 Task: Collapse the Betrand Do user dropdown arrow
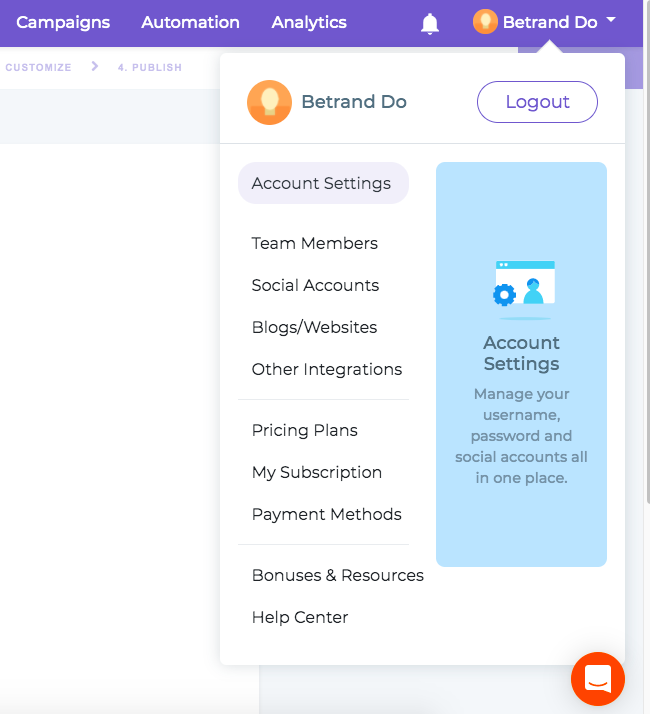[611, 21]
